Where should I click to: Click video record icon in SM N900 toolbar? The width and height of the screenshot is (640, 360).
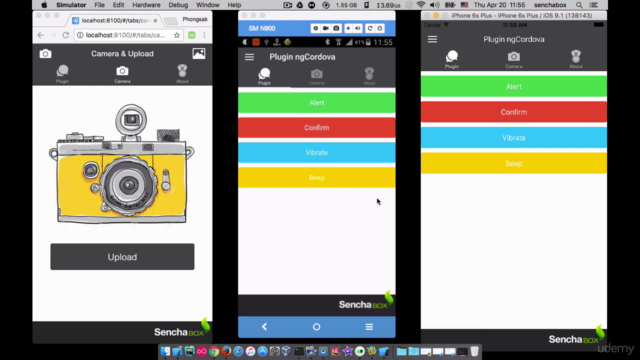coord(326,28)
